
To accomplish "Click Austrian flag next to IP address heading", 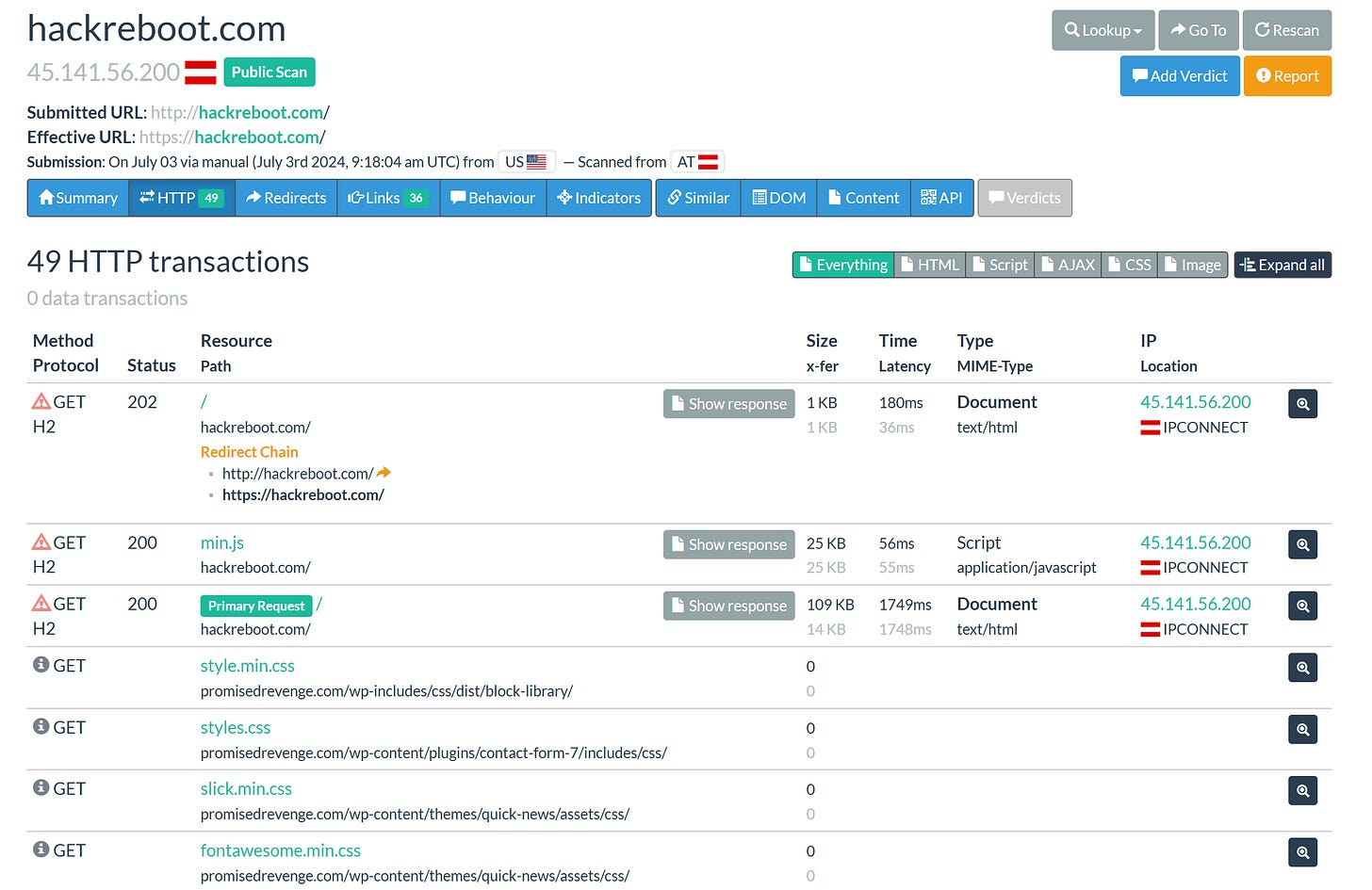I will pos(201,73).
